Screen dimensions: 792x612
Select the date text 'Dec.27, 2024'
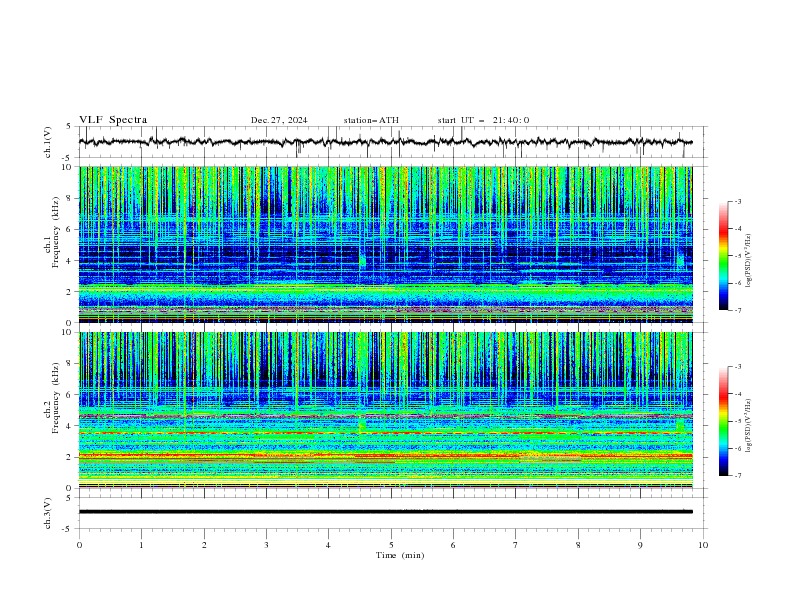(279, 120)
